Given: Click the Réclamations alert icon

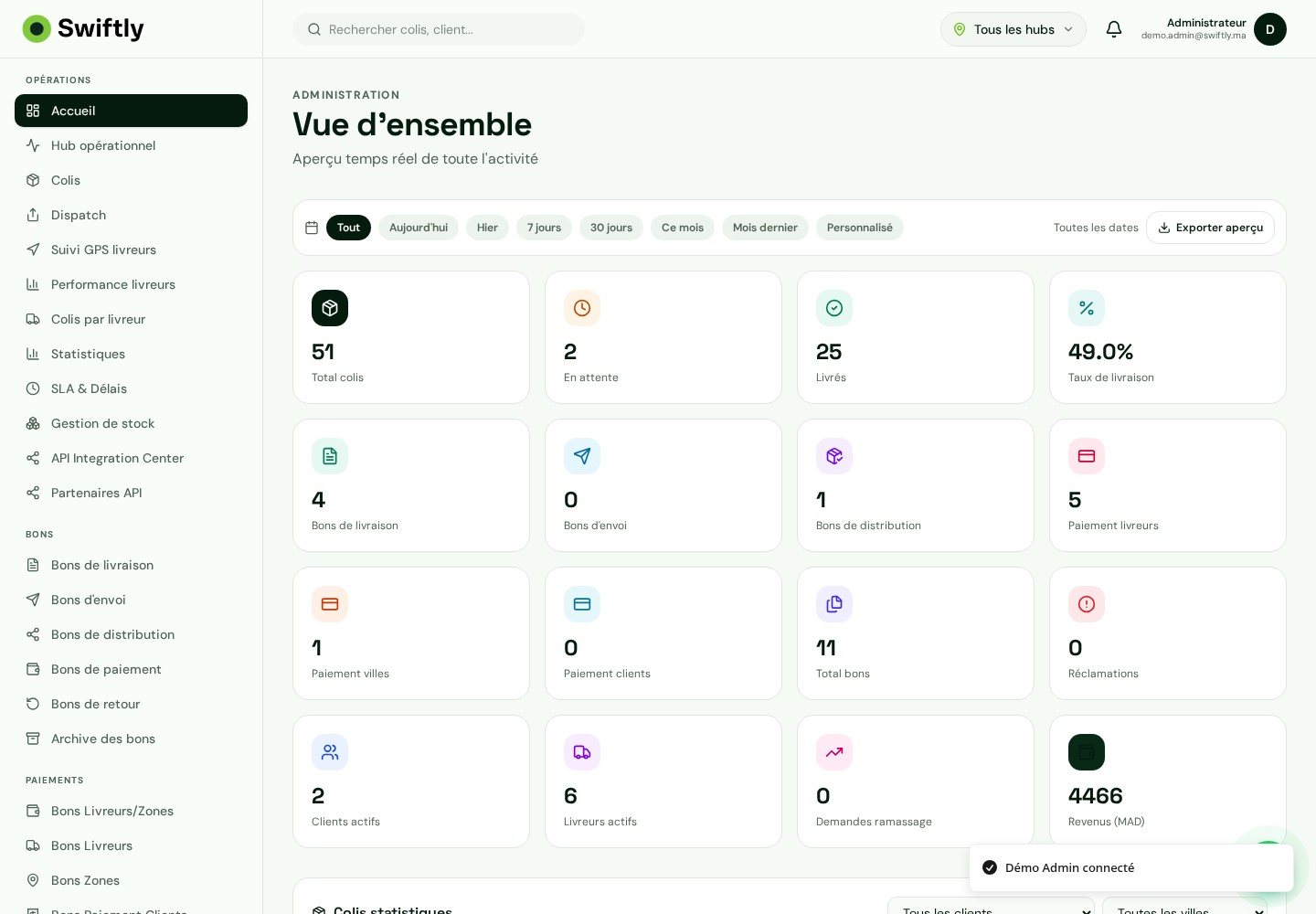Looking at the screenshot, I should click(1087, 604).
